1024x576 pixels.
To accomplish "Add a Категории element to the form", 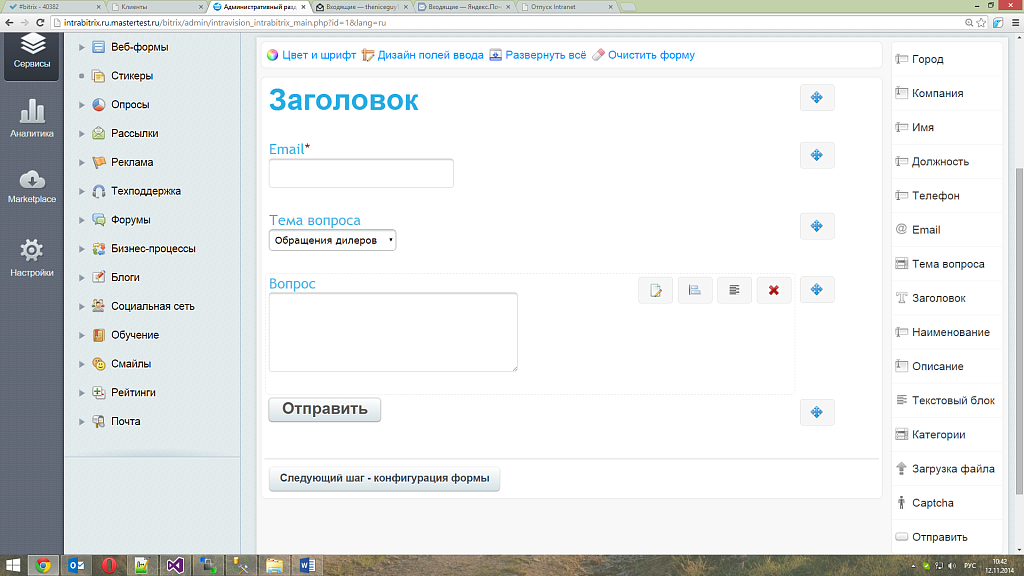I will pyautogui.click(x=935, y=434).
